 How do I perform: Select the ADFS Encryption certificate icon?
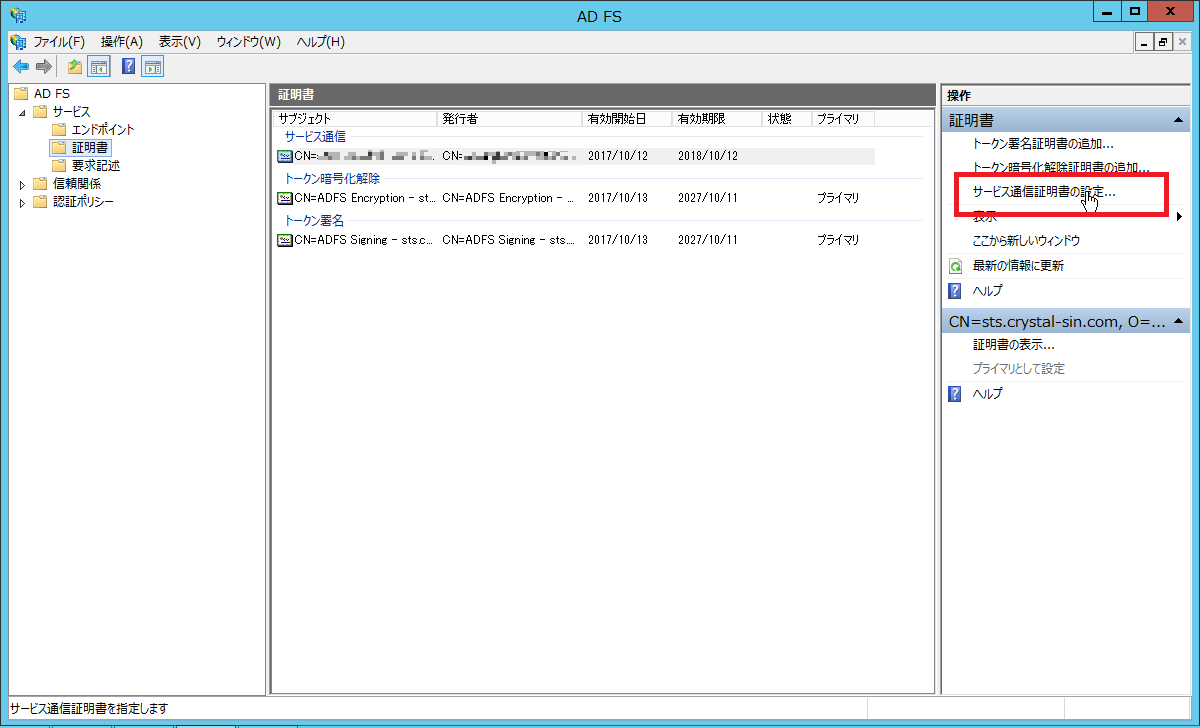pyautogui.click(x=284, y=198)
